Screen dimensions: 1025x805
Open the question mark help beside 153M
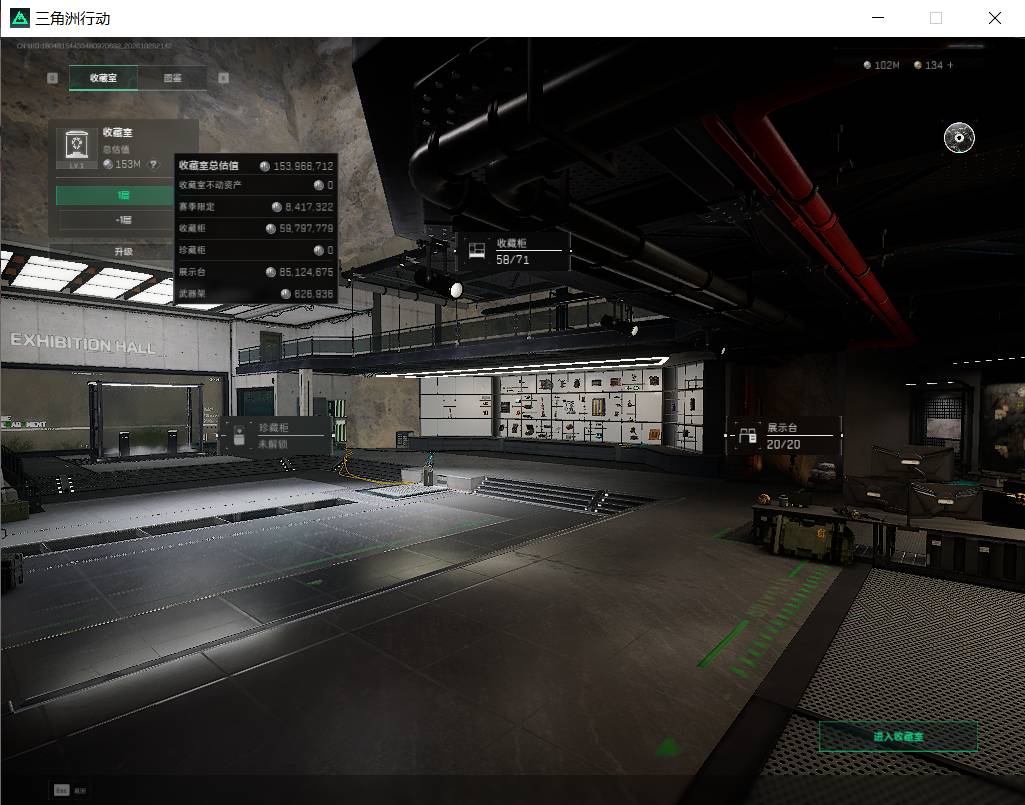pyautogui.click(x=154, y=165)
